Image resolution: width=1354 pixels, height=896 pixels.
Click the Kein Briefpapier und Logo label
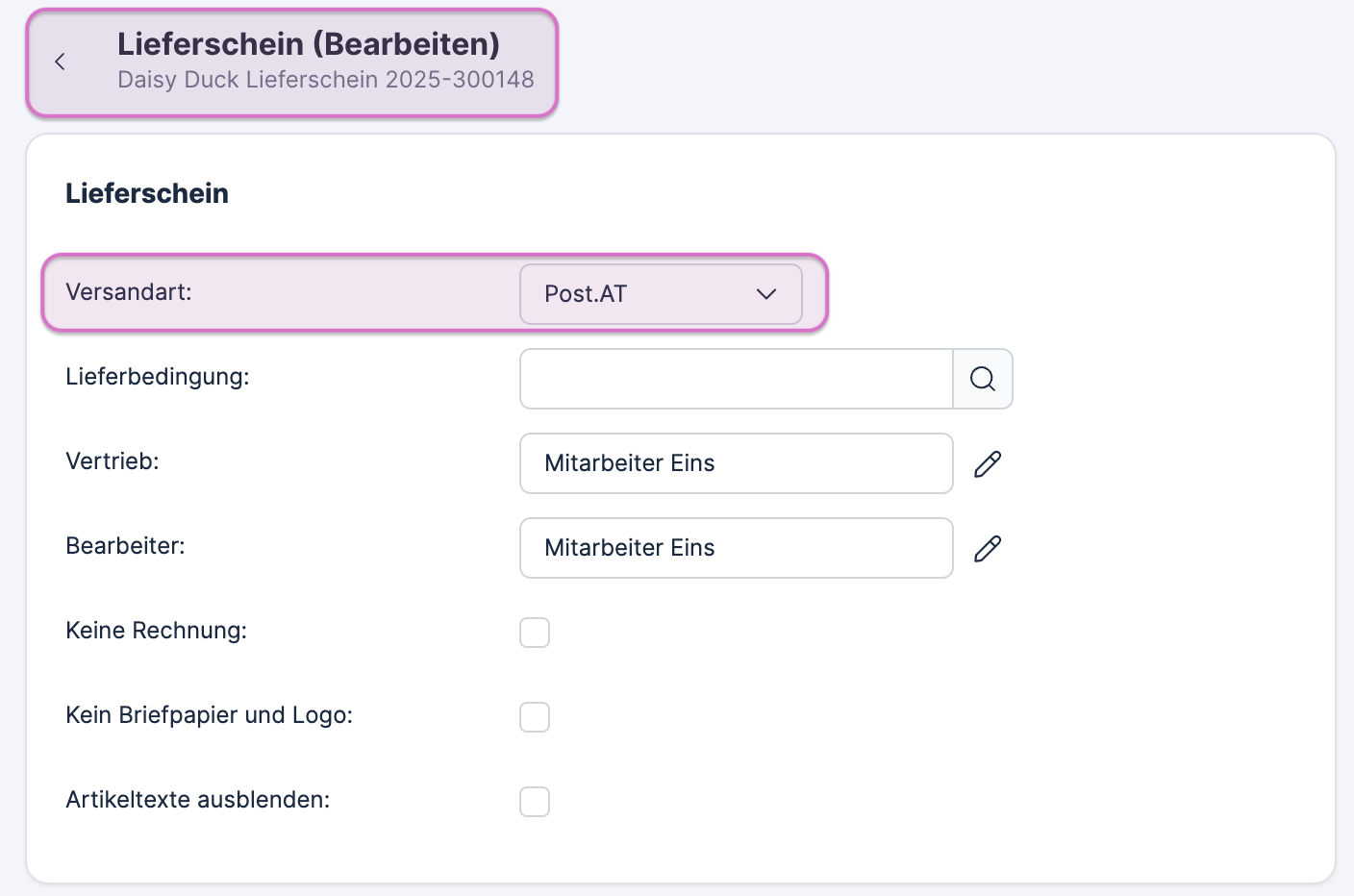[209, 715]
